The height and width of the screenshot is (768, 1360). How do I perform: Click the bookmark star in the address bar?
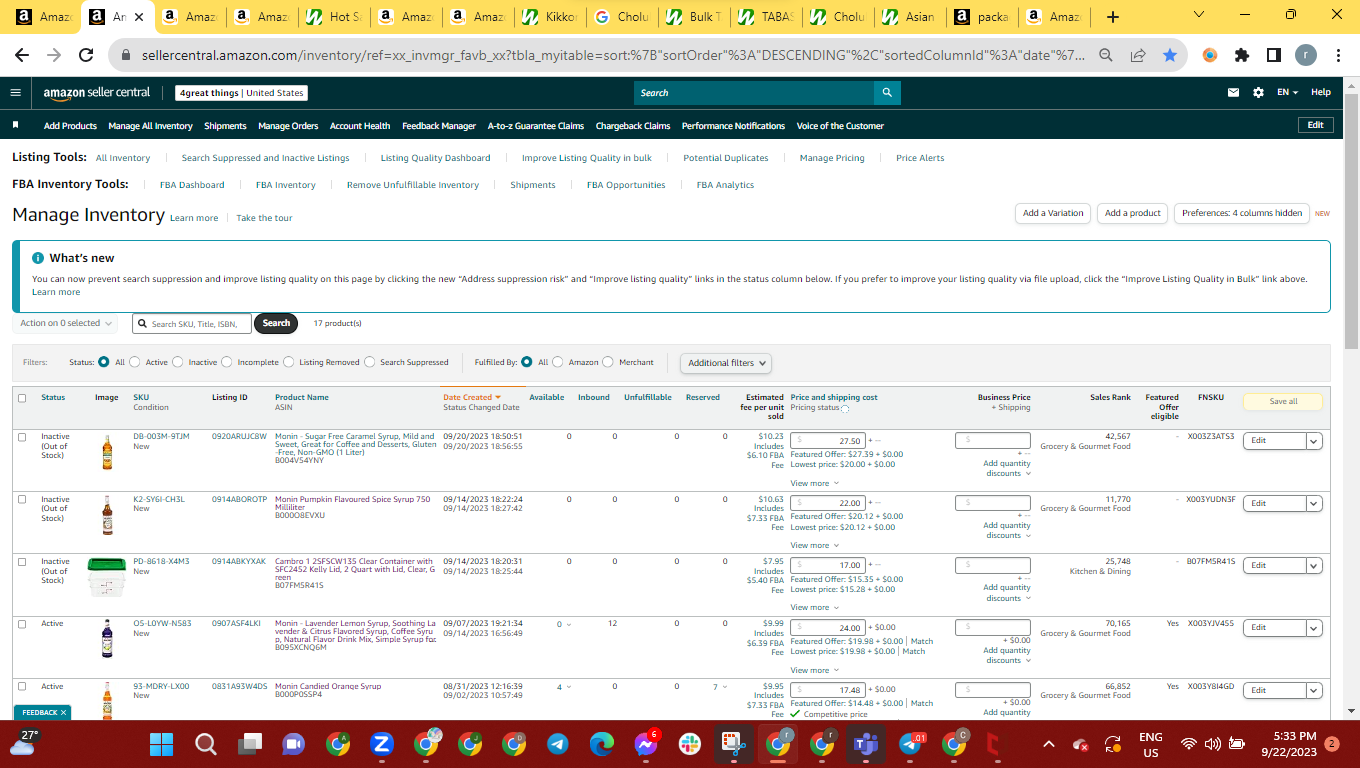pyautogui.click(x=1170, y=55)
